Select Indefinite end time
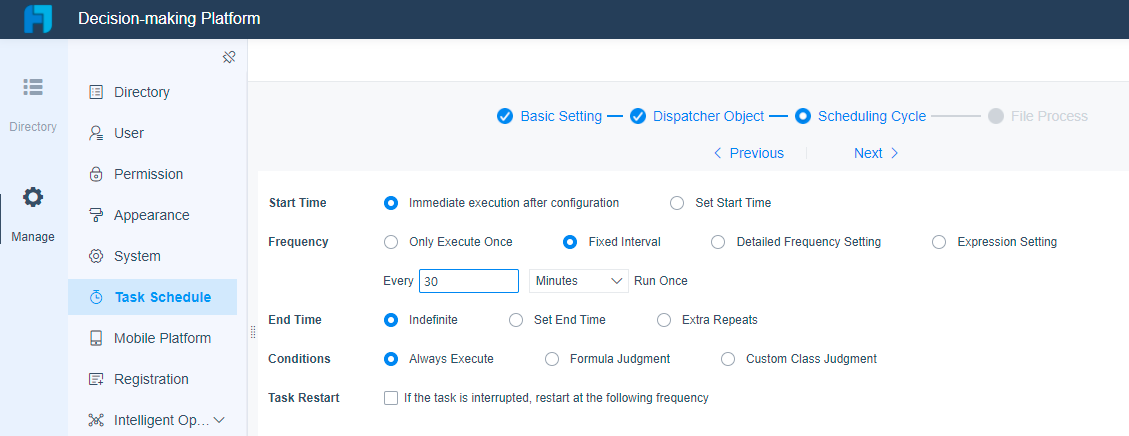This screenshot has width=1129, height=436. (x=391, y=319)
